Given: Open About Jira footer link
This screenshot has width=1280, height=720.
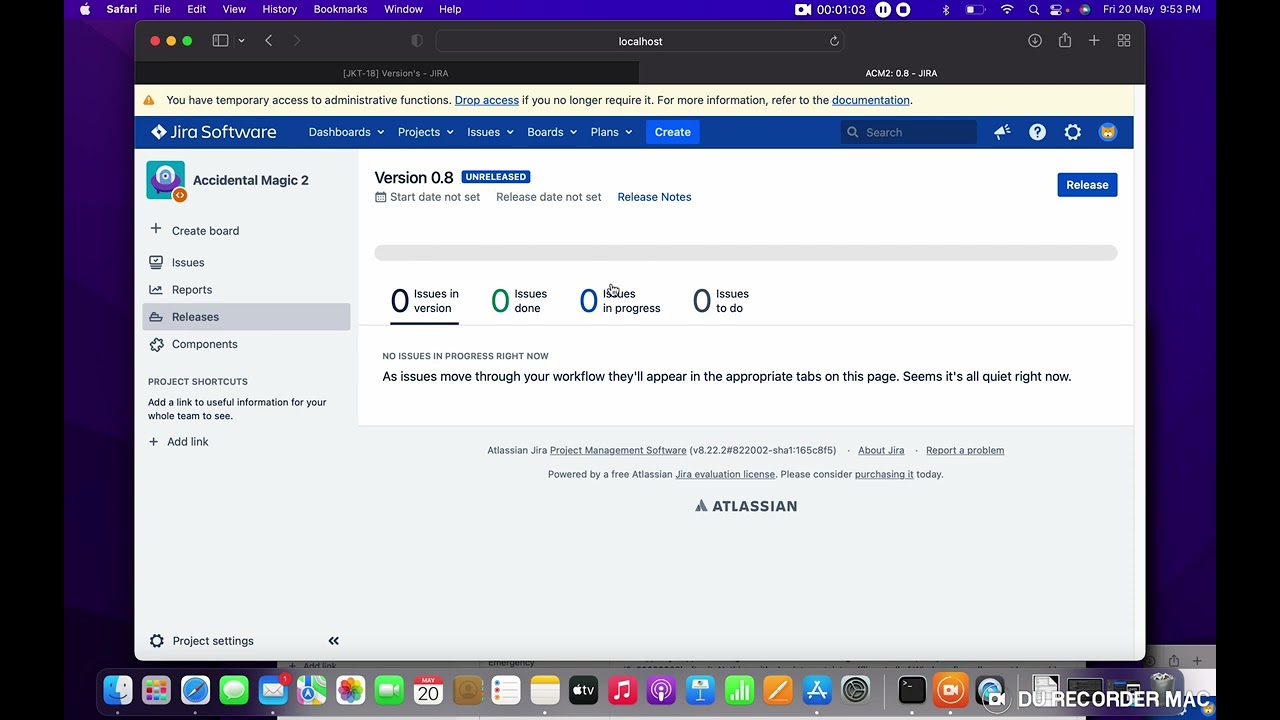Looking at the screenshot, I should (881, 450).
